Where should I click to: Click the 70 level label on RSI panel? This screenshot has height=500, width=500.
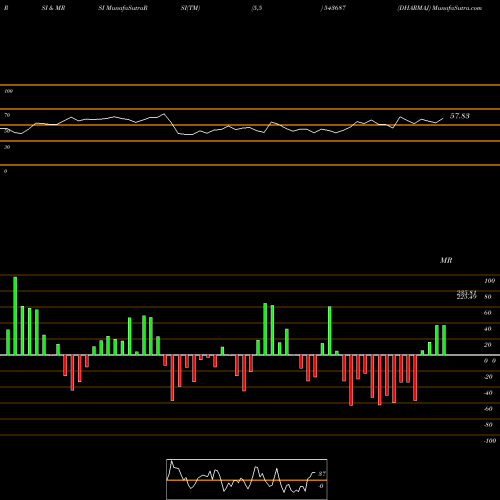click(x=7, y=115)
